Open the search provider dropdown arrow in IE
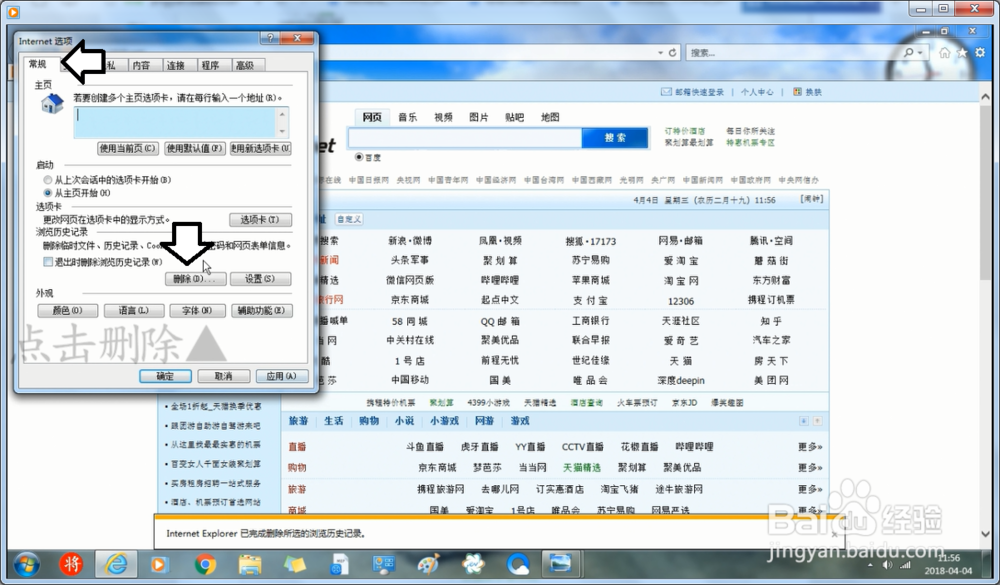The width and height of the screenshot is (1000, 585). (x=920, y=53)
